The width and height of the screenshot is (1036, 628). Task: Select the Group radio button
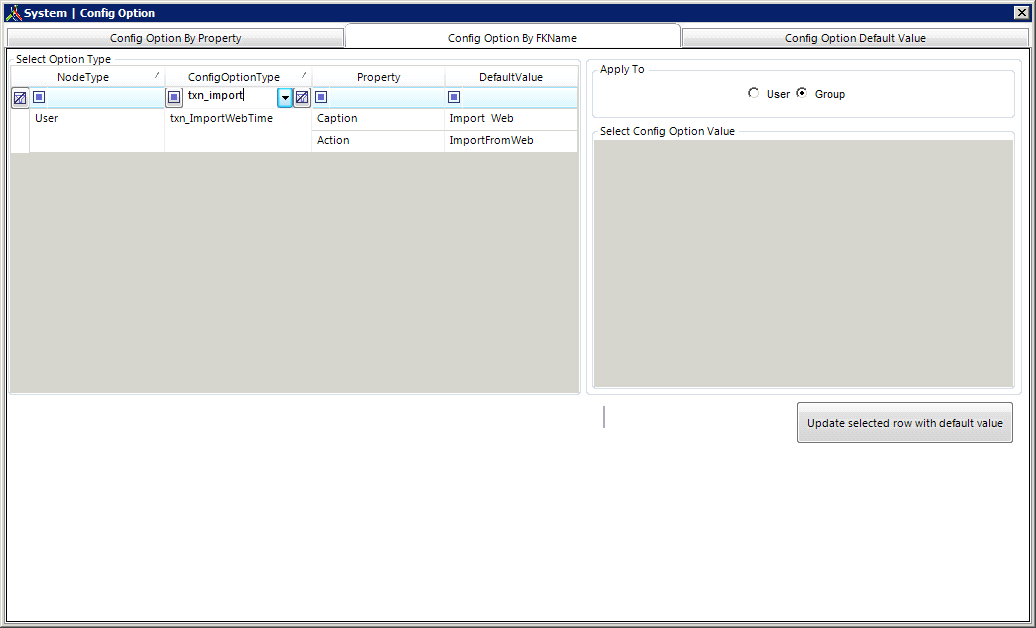801,93
